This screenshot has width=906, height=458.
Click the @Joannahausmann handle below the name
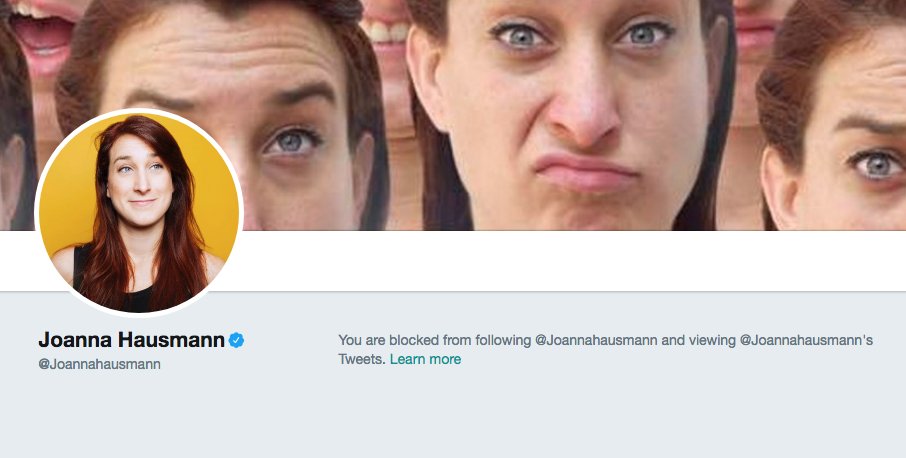[x=99, y=364]
